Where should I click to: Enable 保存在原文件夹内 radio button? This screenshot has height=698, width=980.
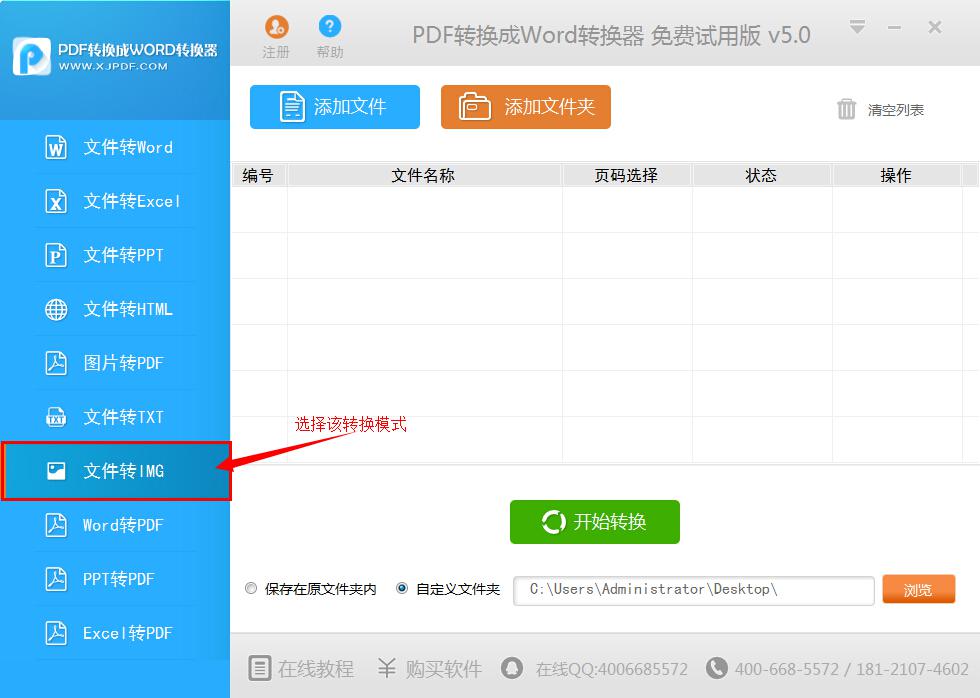coord(251,588)
